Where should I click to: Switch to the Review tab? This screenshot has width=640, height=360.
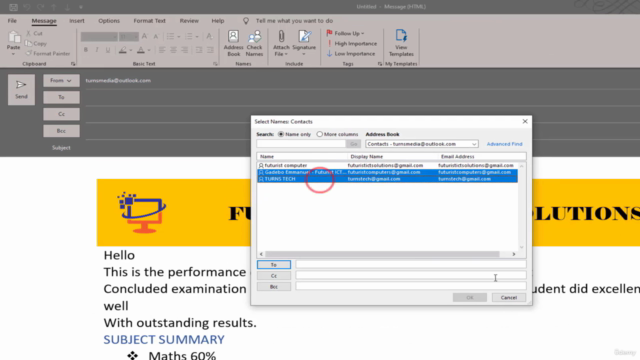[189, 21]
